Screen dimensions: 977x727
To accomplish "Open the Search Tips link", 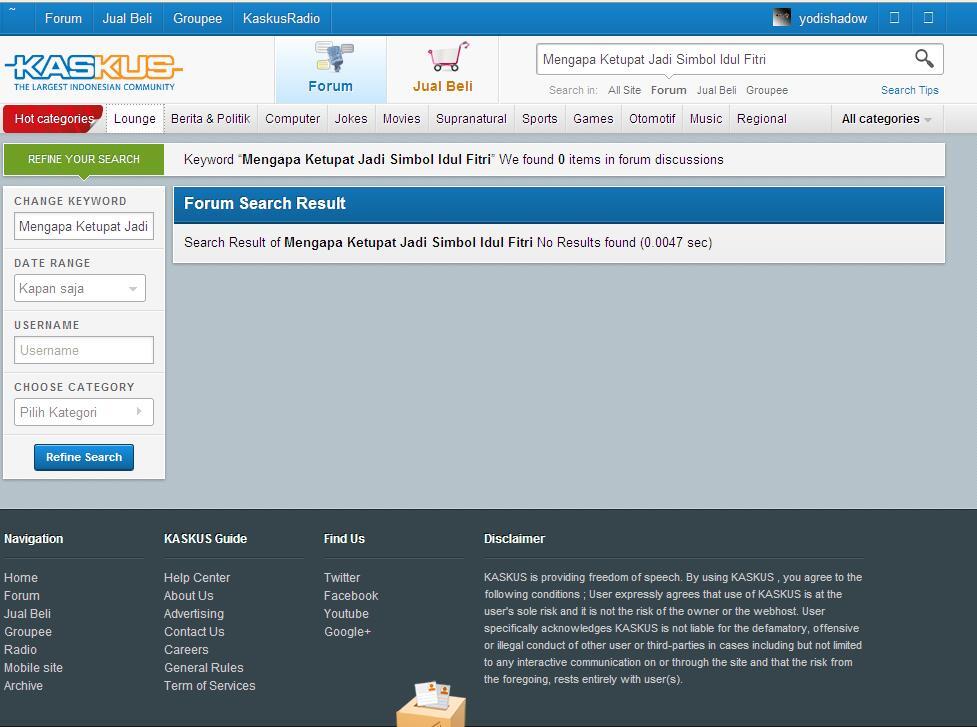I will click(x=909, y=90).
